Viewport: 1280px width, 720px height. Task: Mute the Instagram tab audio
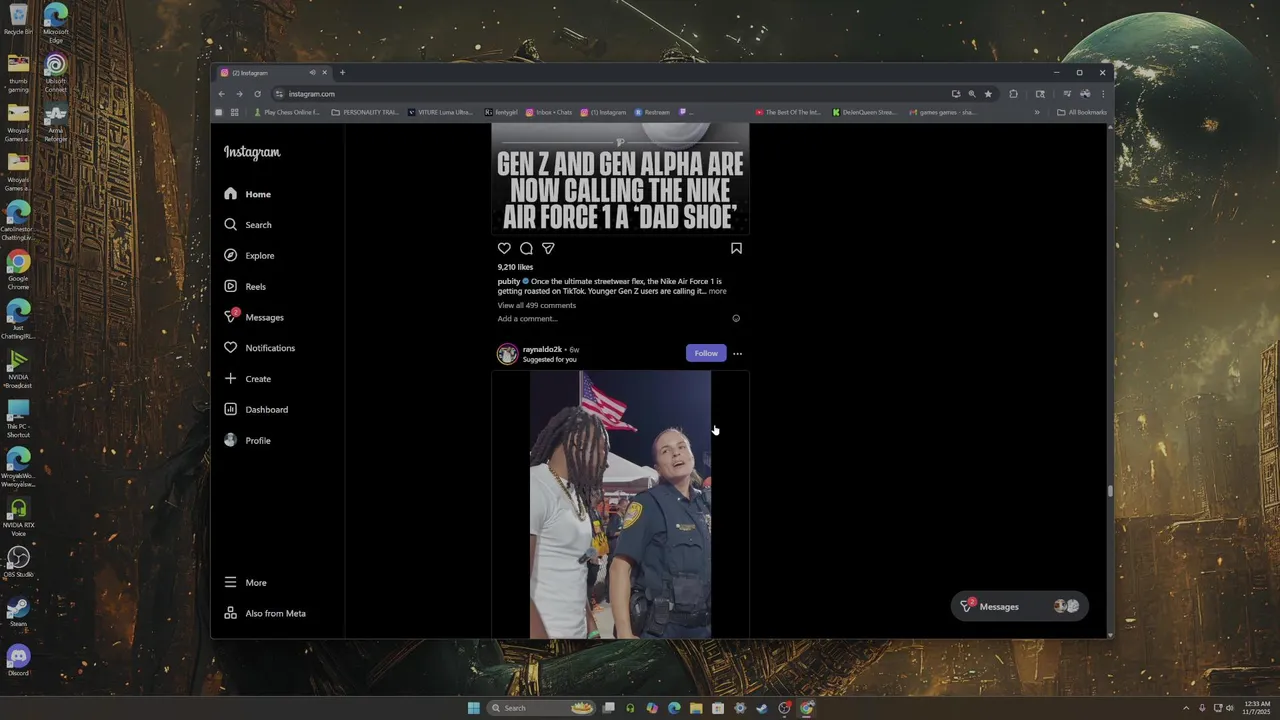tap(312, 73)
